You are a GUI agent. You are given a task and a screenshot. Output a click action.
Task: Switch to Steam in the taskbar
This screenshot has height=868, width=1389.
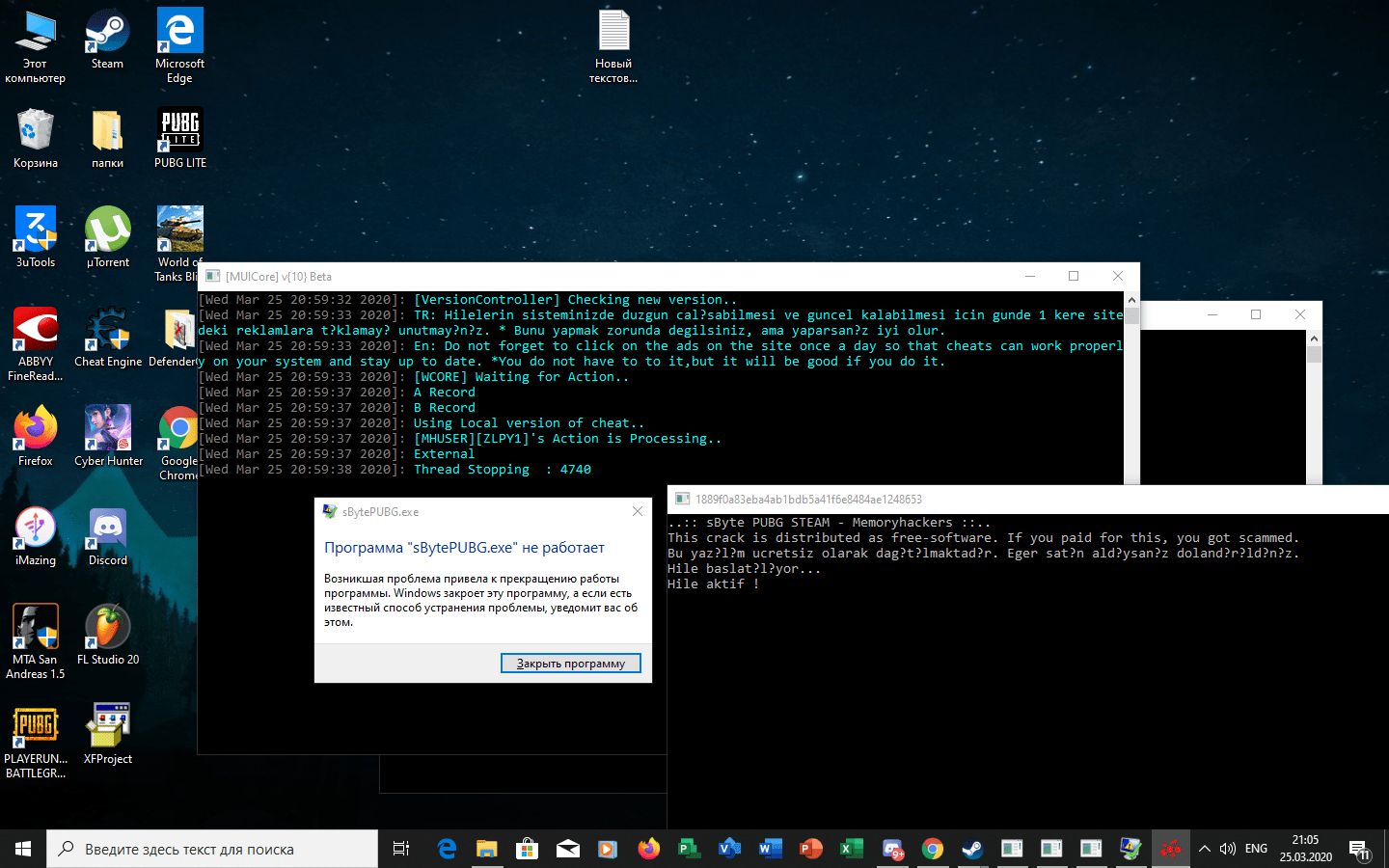tap(972, 849)
